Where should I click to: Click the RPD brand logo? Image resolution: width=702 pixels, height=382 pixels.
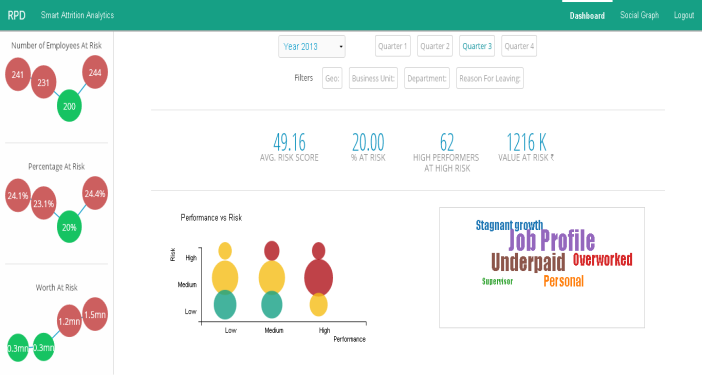17,15
